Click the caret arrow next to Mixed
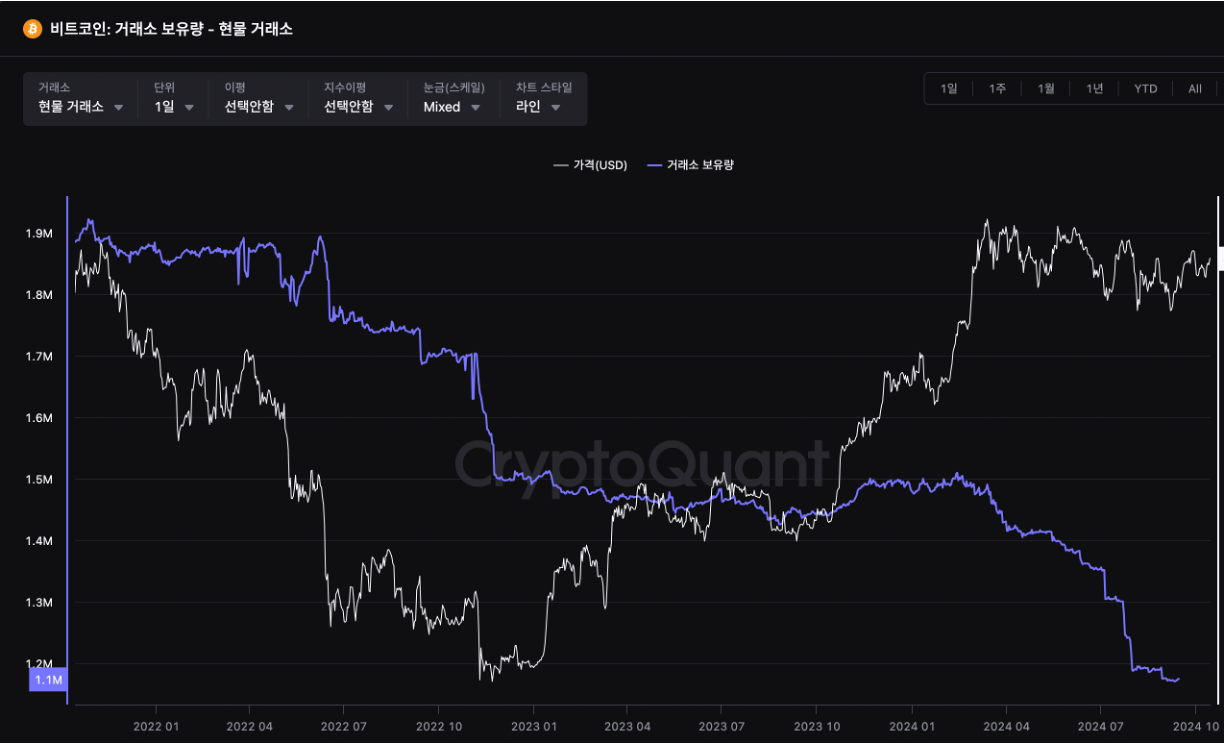The height and width of the screenshot is (744, 1224). [475, 108]
